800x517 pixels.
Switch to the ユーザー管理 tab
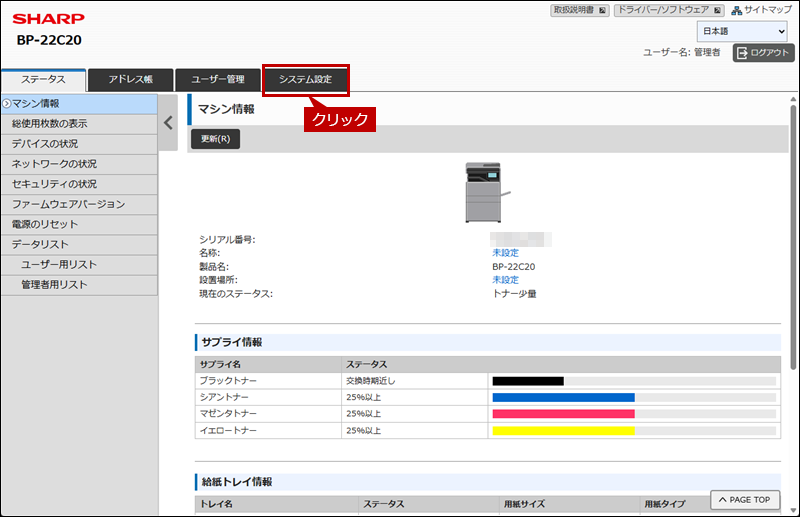click(218, 80)
